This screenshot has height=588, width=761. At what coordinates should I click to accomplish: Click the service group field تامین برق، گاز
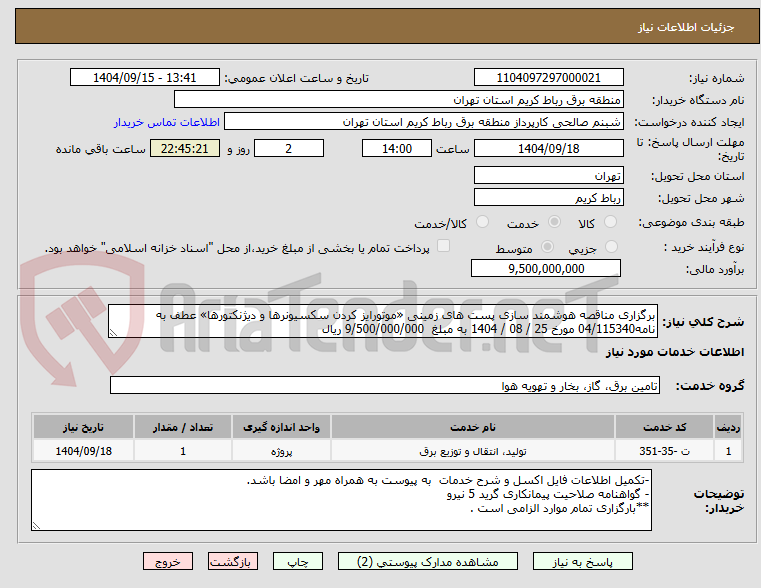[385, 385]
